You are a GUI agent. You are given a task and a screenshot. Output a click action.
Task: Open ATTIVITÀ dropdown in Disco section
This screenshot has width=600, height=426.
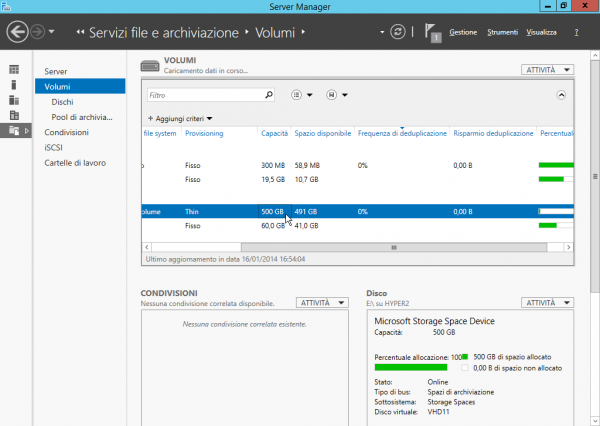[x=547, y=303]
